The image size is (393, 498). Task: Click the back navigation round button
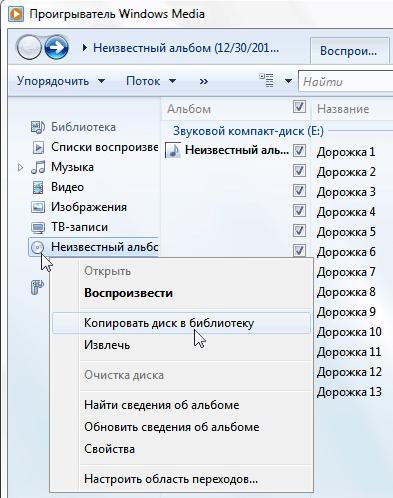[29, 48]
